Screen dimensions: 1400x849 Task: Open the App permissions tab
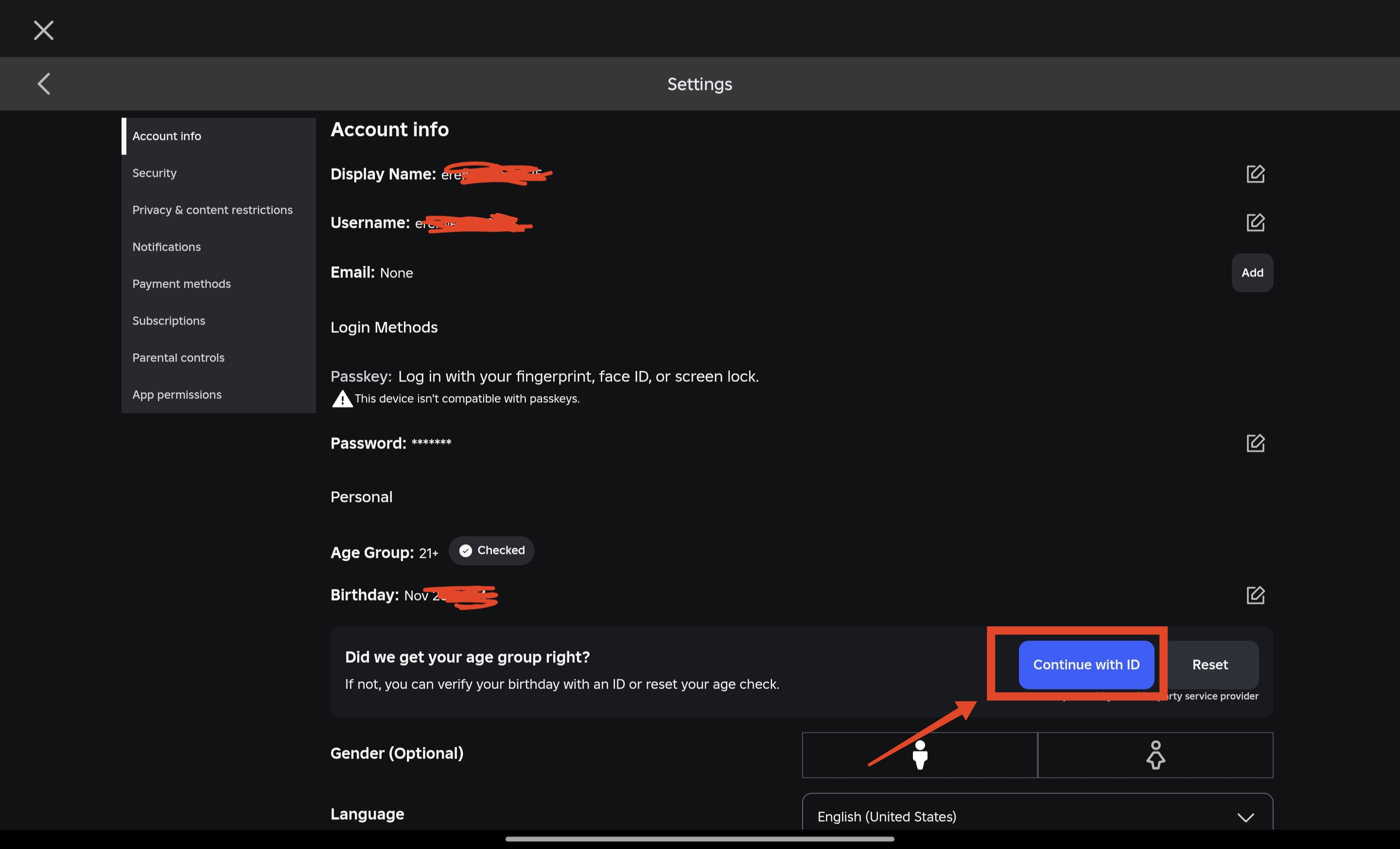tap(219, 395)
